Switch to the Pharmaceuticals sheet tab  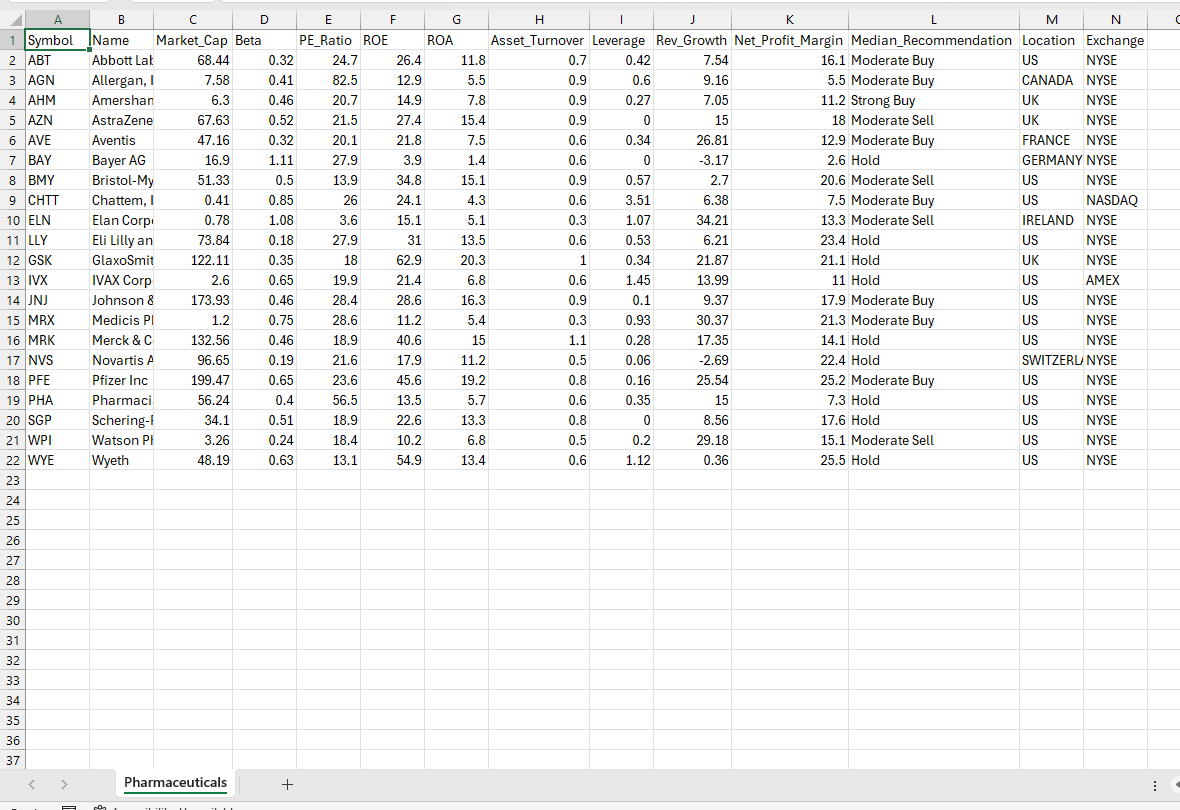pyautogui.click(x=175, y=783)
